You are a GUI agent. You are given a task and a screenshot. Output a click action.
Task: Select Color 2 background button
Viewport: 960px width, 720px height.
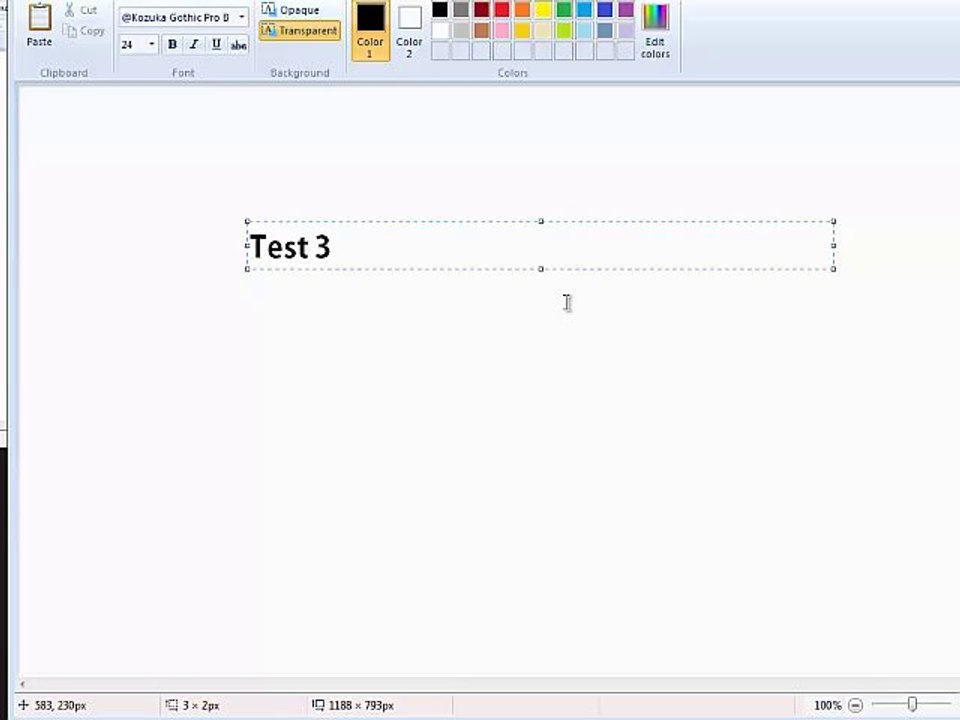pyautogui.click(x=409, y=31)
